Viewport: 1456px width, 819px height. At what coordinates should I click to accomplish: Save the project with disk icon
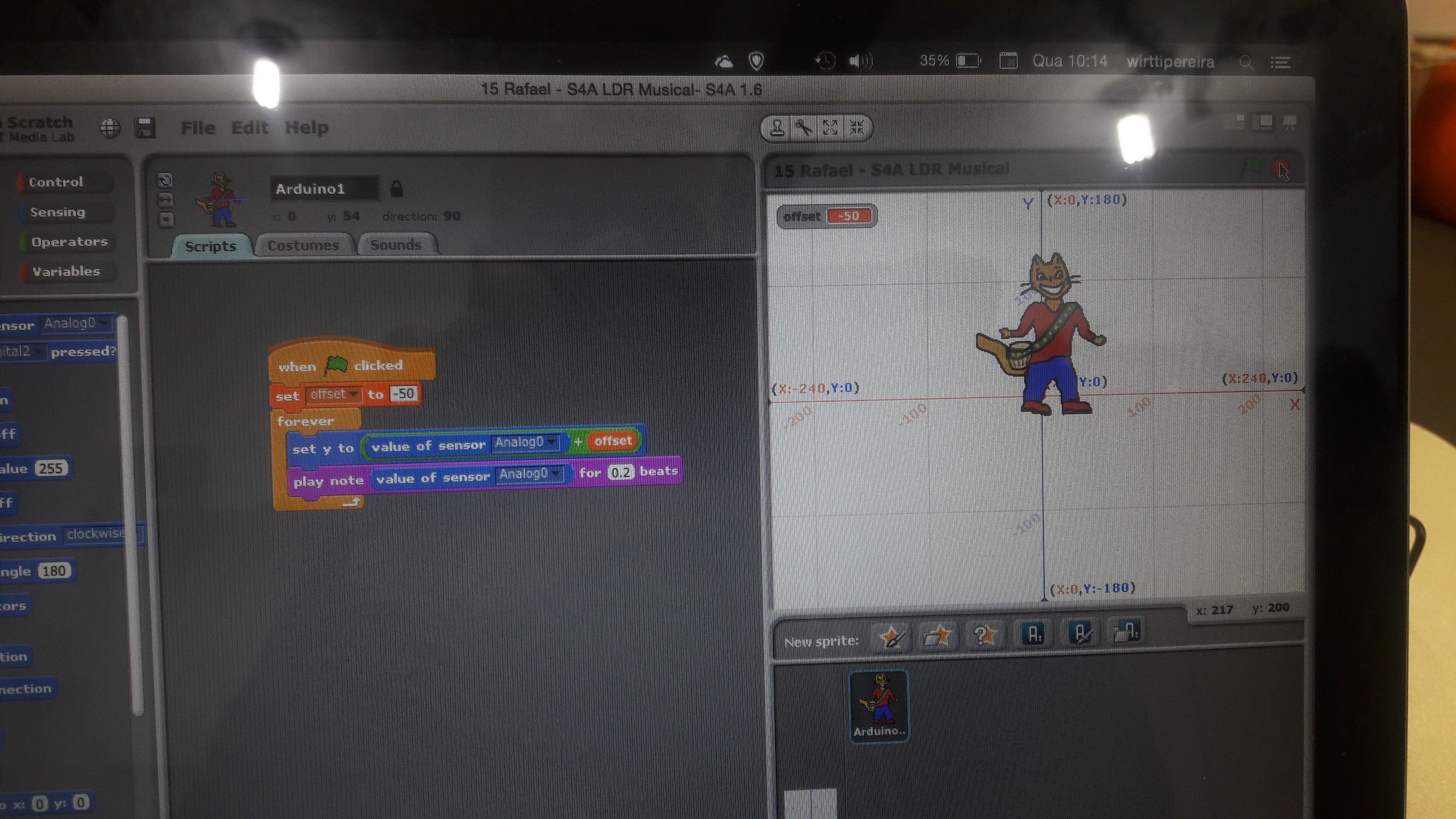click(x=145, y=128)
